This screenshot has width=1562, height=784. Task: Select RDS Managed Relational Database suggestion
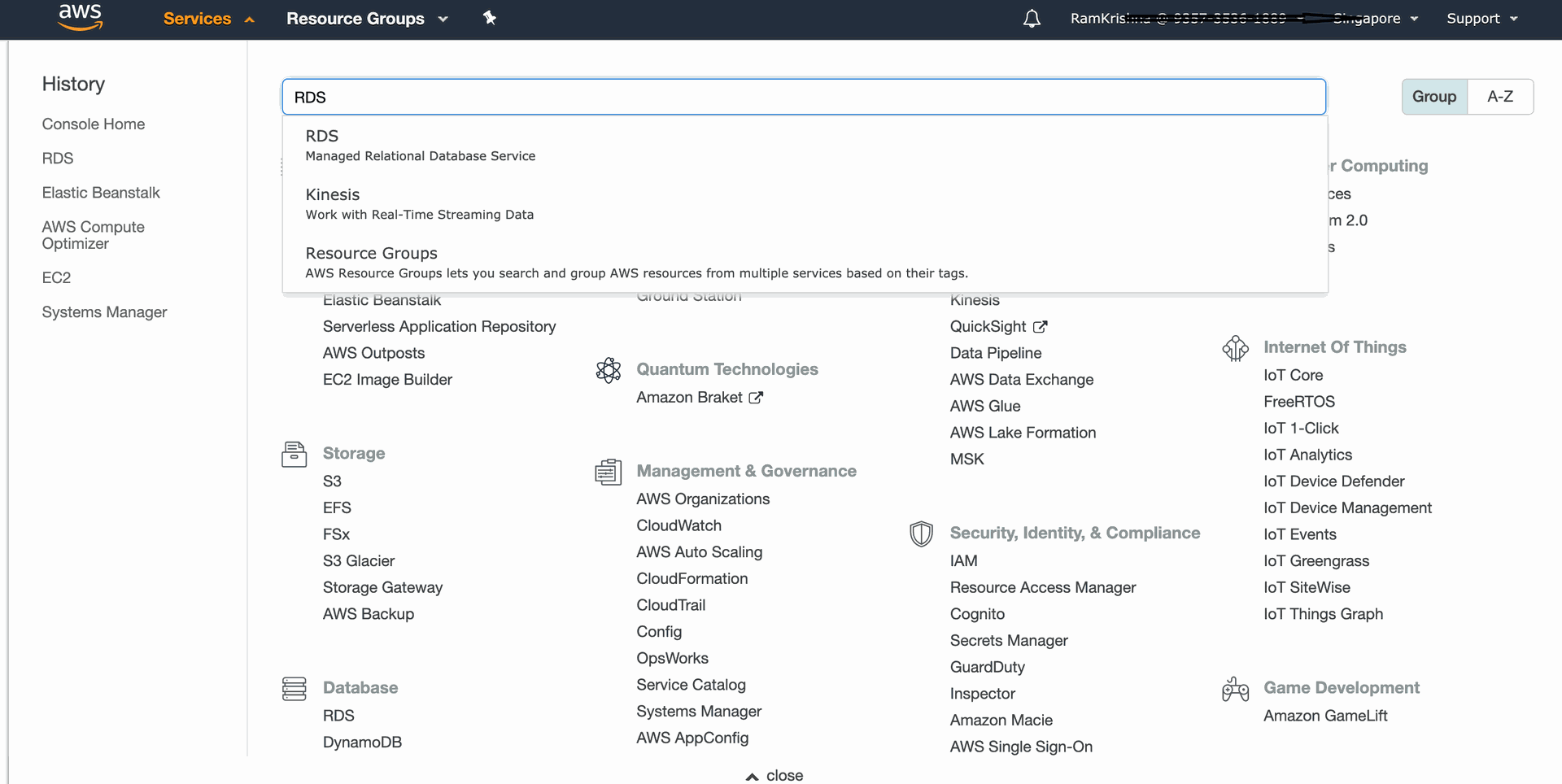pyautogui.click(x=805, y=145)
